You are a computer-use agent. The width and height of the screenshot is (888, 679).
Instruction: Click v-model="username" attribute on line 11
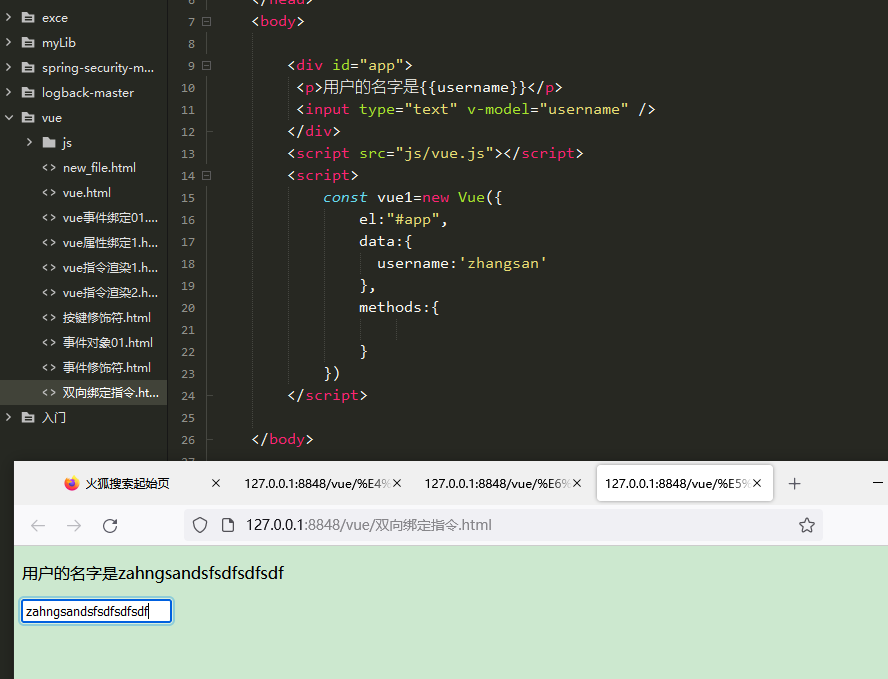coord(548,109)
